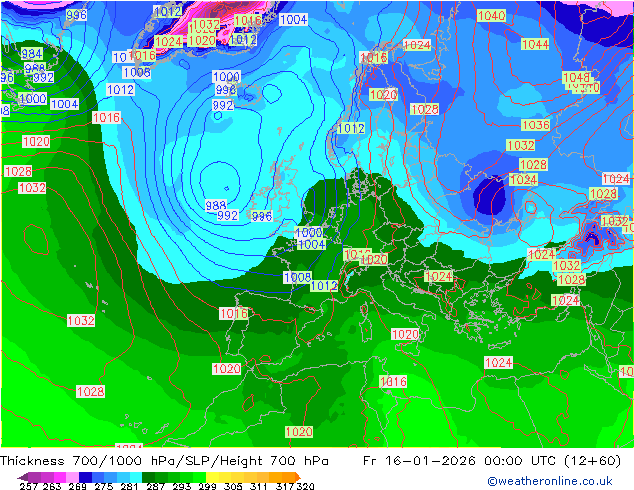This screenshot has height=490, width=634.
Task: Click the legend value '293'
Action: tap(182, 486)
